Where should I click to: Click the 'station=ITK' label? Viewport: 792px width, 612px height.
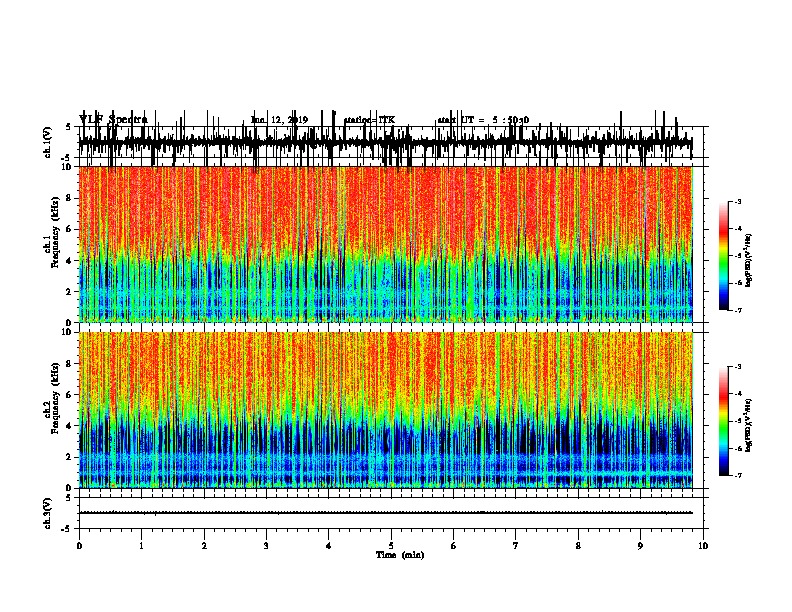(369, 120)
